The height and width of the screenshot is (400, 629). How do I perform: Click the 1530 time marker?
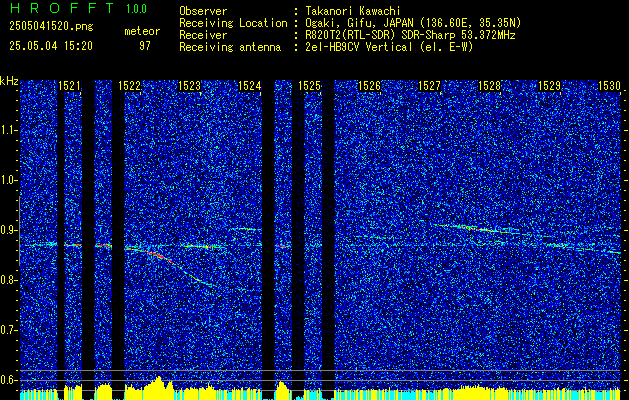(609, 86)
